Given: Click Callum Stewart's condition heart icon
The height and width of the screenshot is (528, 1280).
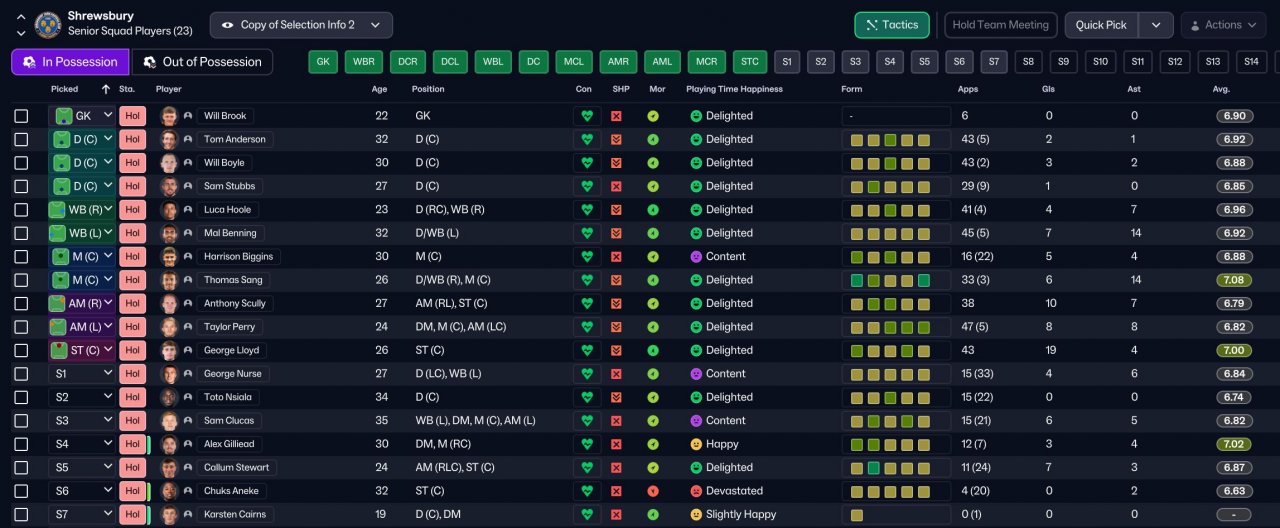Looking at the screenshot, I should (x=587, y=467).
